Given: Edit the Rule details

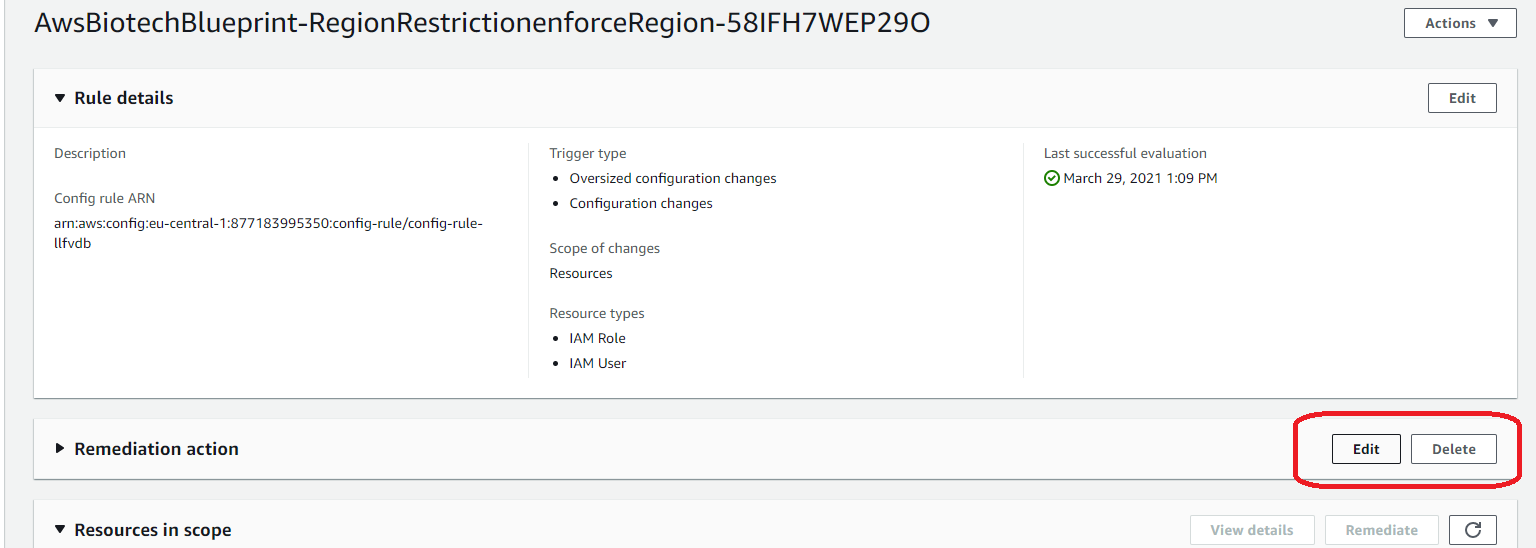Looking at the screenshot, I should tap(1462, 98).
